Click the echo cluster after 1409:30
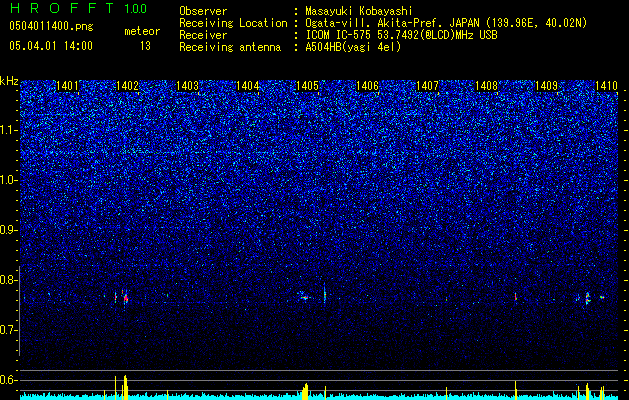This screenshot has width=629, height=400. [x=588, y=298]
